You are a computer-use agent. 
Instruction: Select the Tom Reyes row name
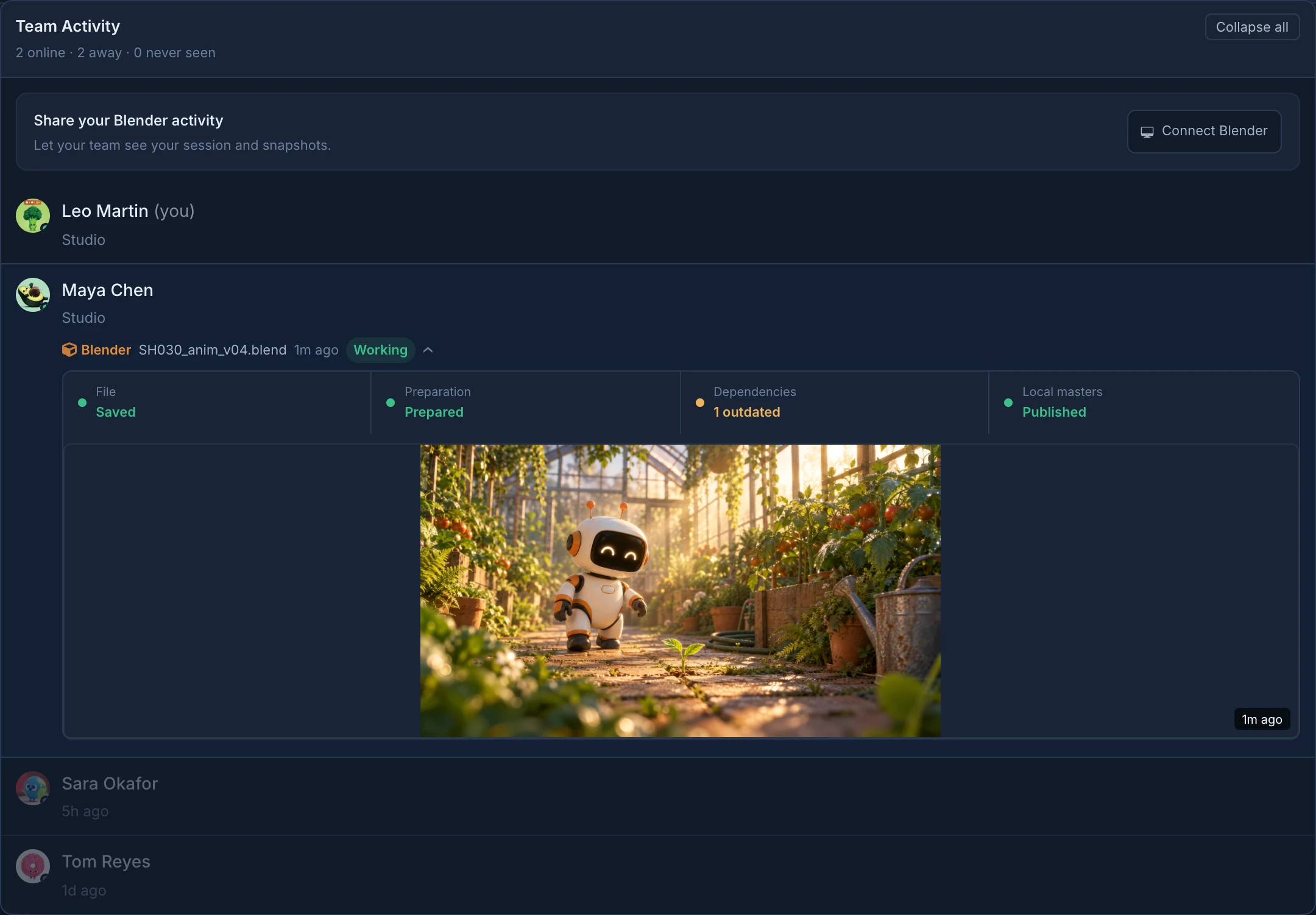[106, 861]
